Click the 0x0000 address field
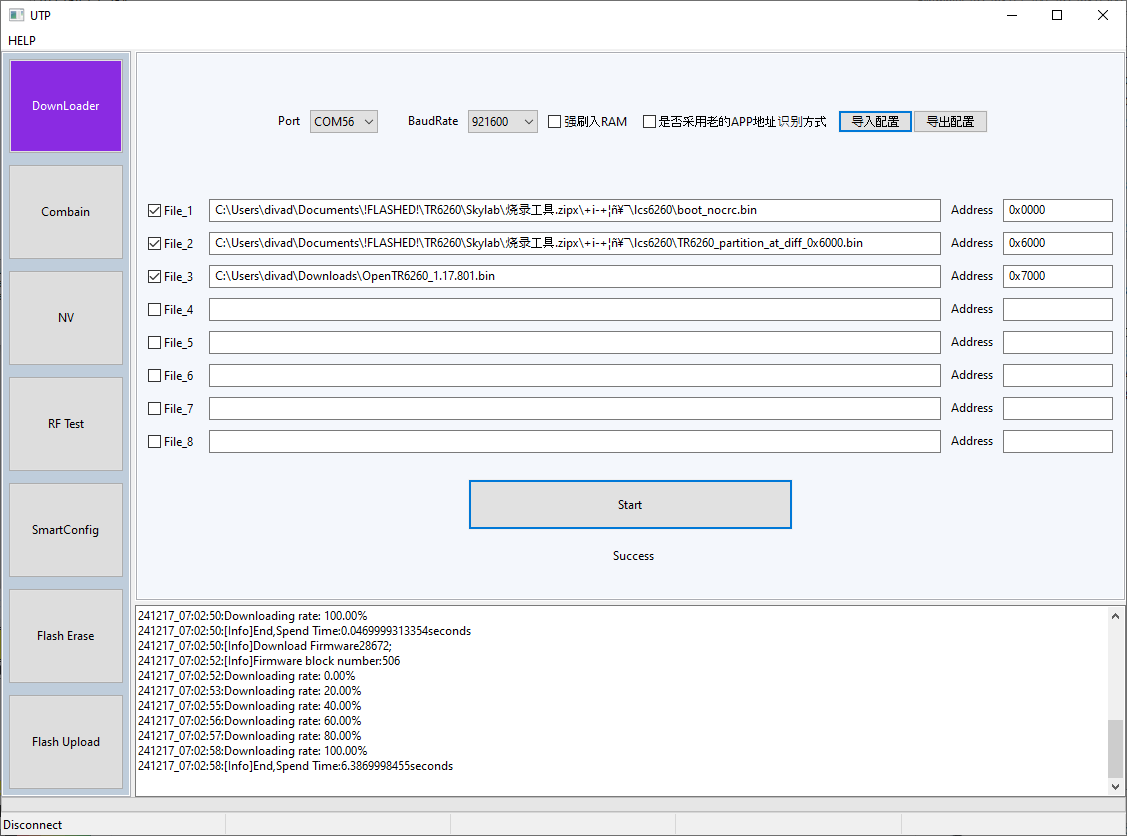1127x836 pixels. (x=1057, y=211)
